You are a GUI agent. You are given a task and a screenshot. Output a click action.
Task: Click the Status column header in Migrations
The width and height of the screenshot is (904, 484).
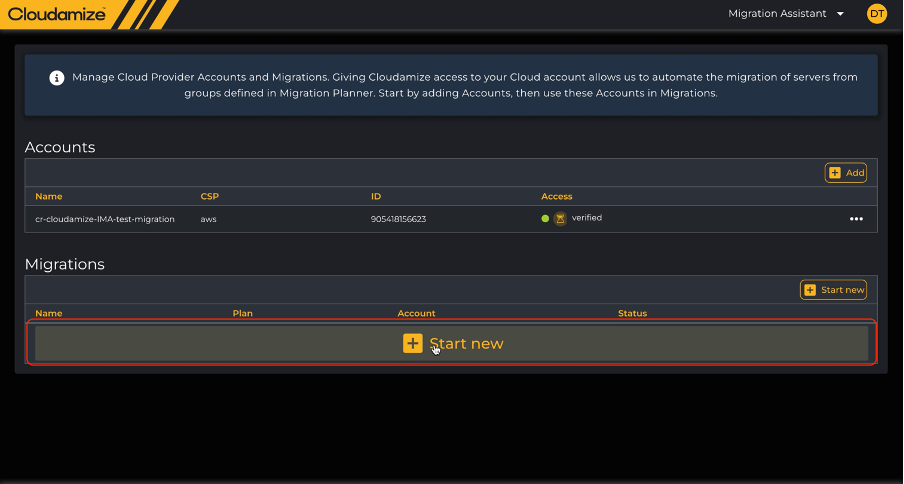[632, 313]
